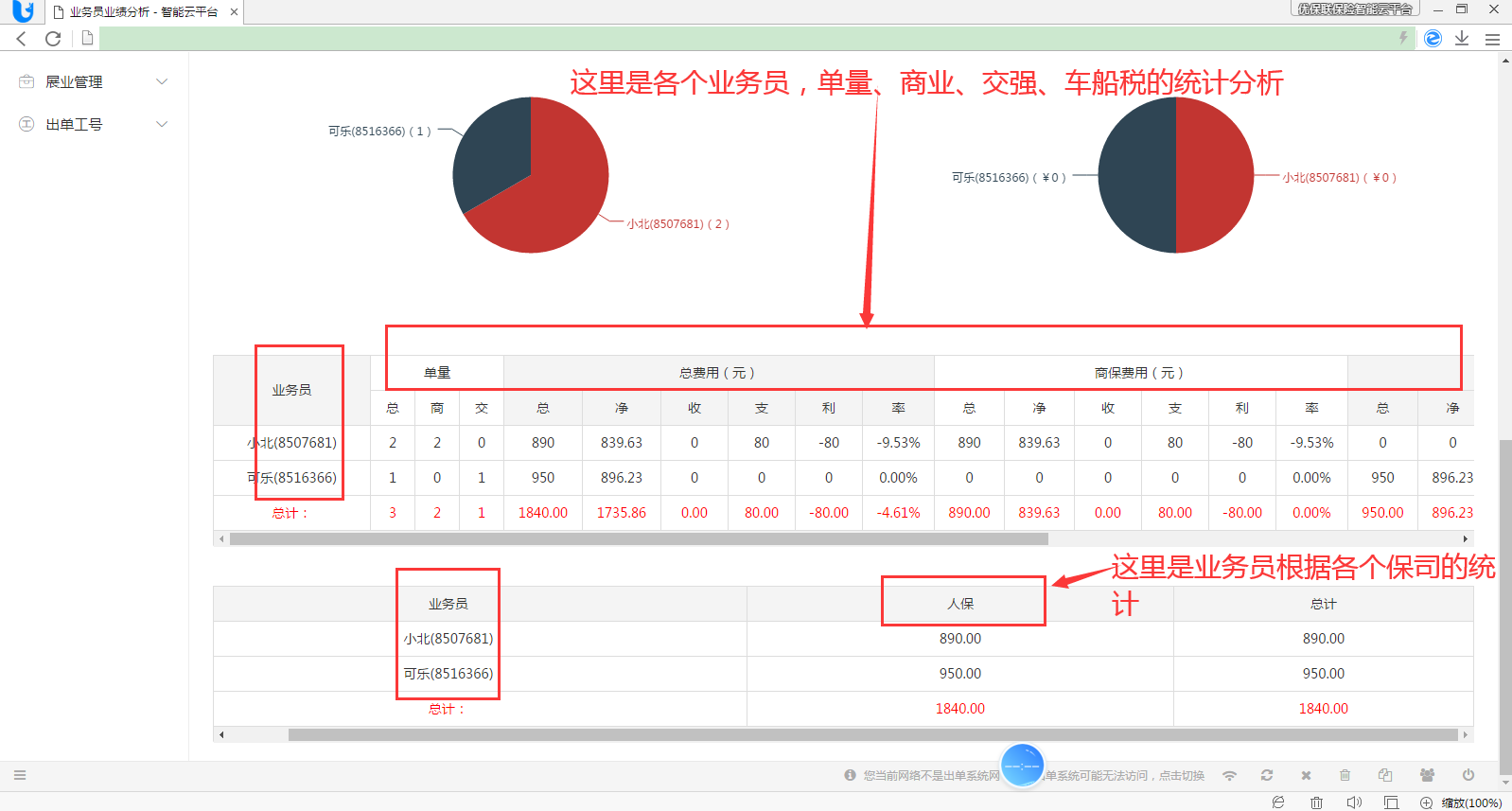The width and height of the screenshot is (1512, 811).
Task: Click the horizontal scrollbar of the lower table
Action: pyautogui.click(x=872, y=734)
